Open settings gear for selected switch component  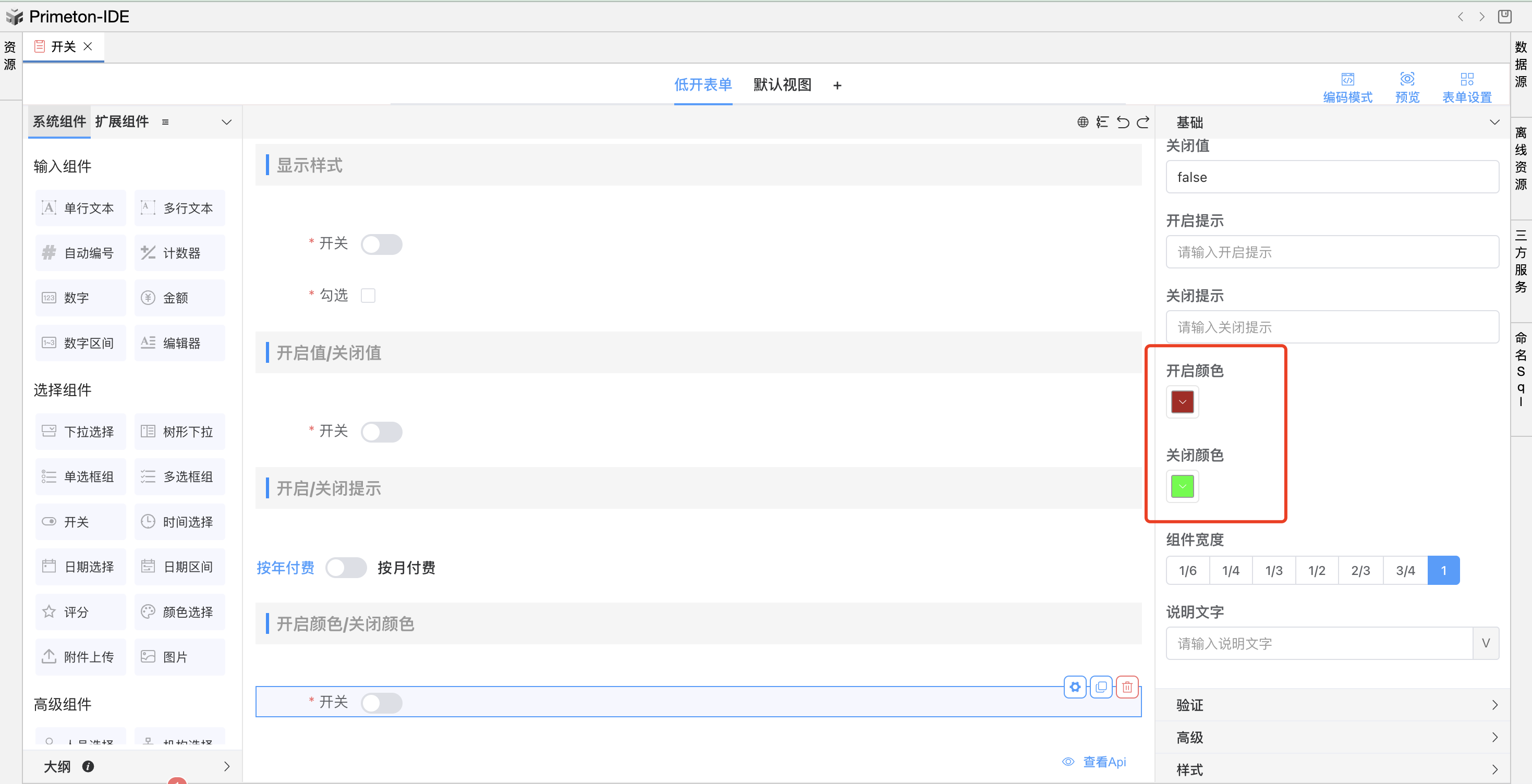tap(1075, 687)
